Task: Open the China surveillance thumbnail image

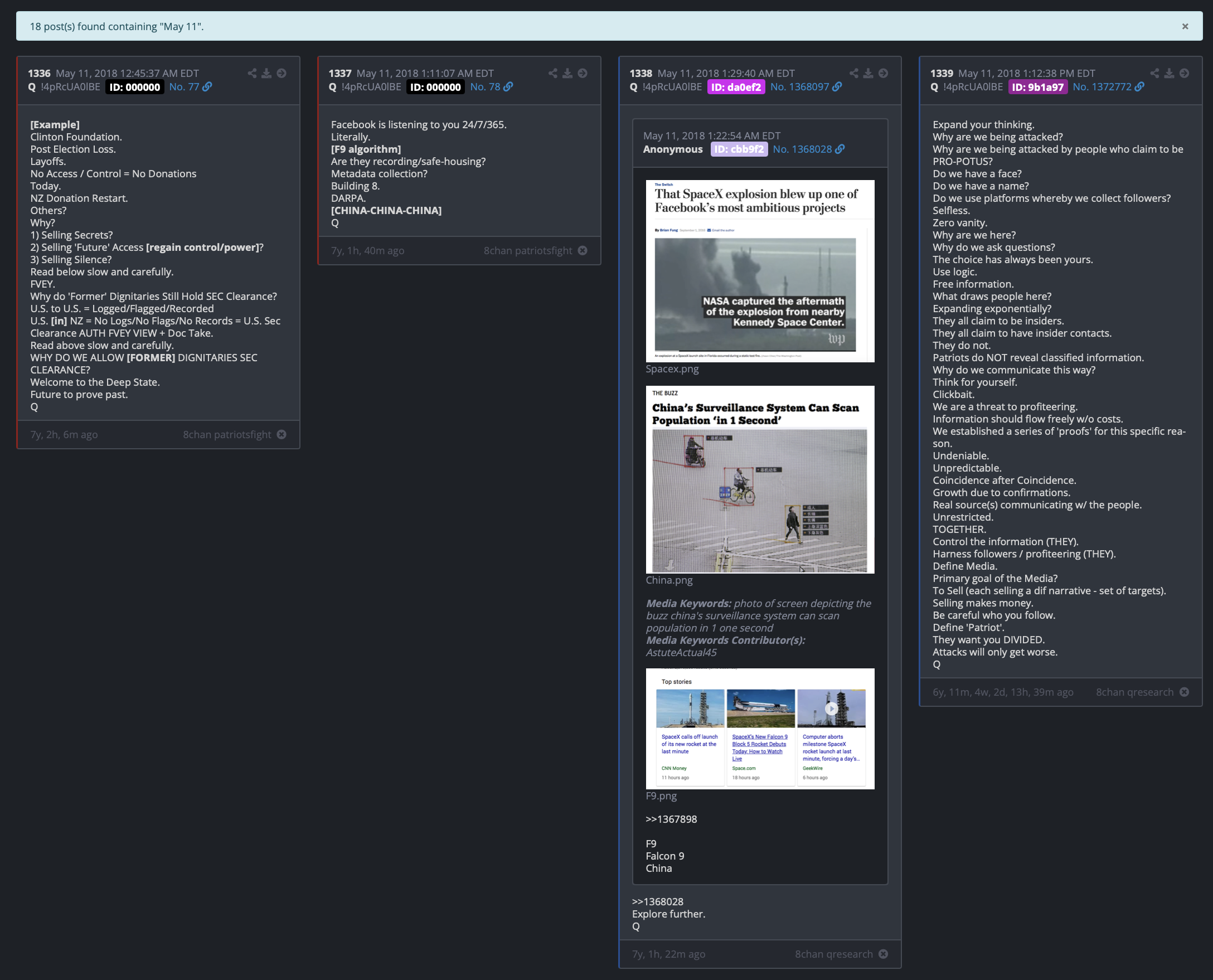Action: pos(760,479)
